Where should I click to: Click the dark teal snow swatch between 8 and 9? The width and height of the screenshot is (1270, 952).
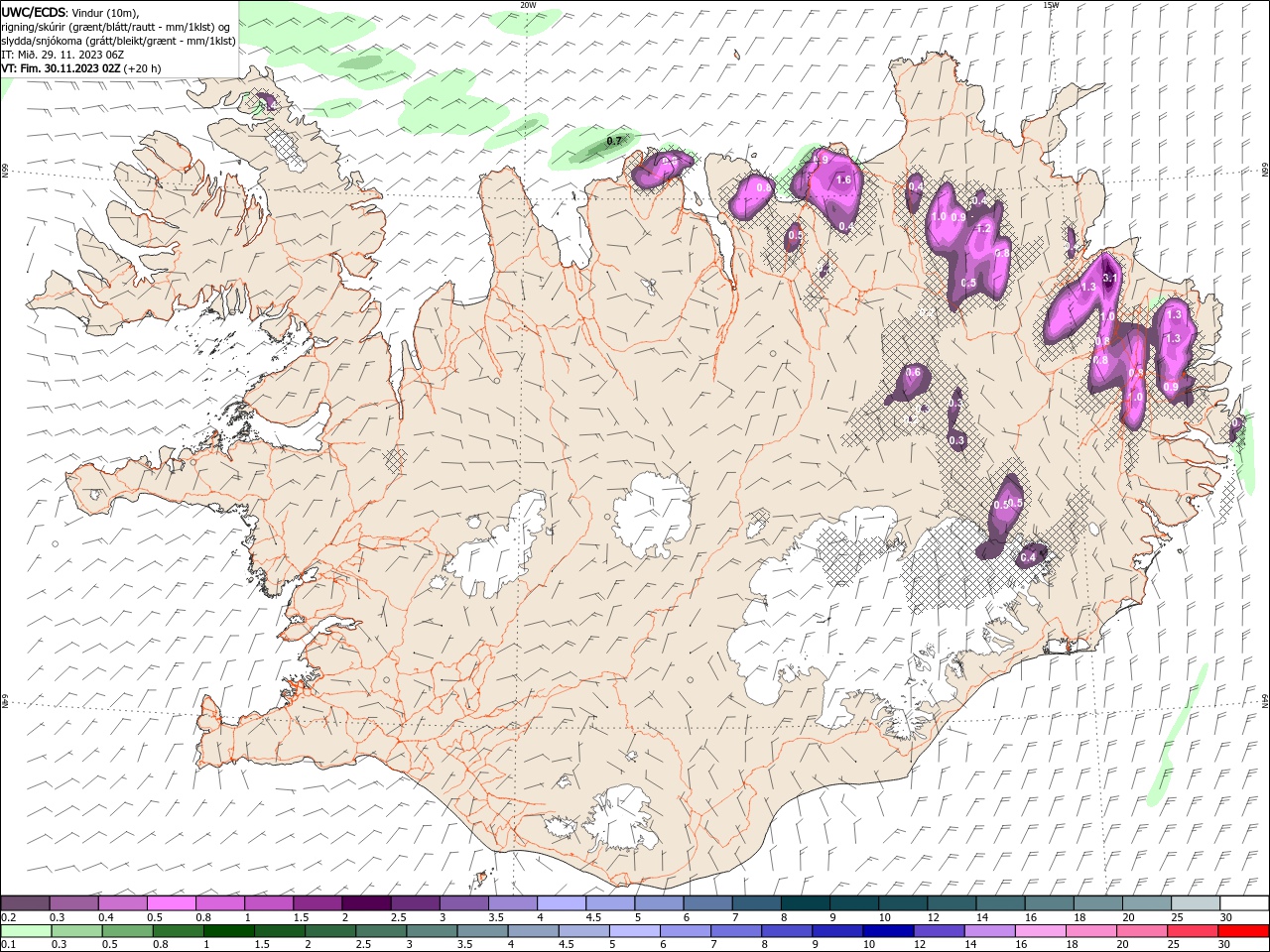click(804, 902)
